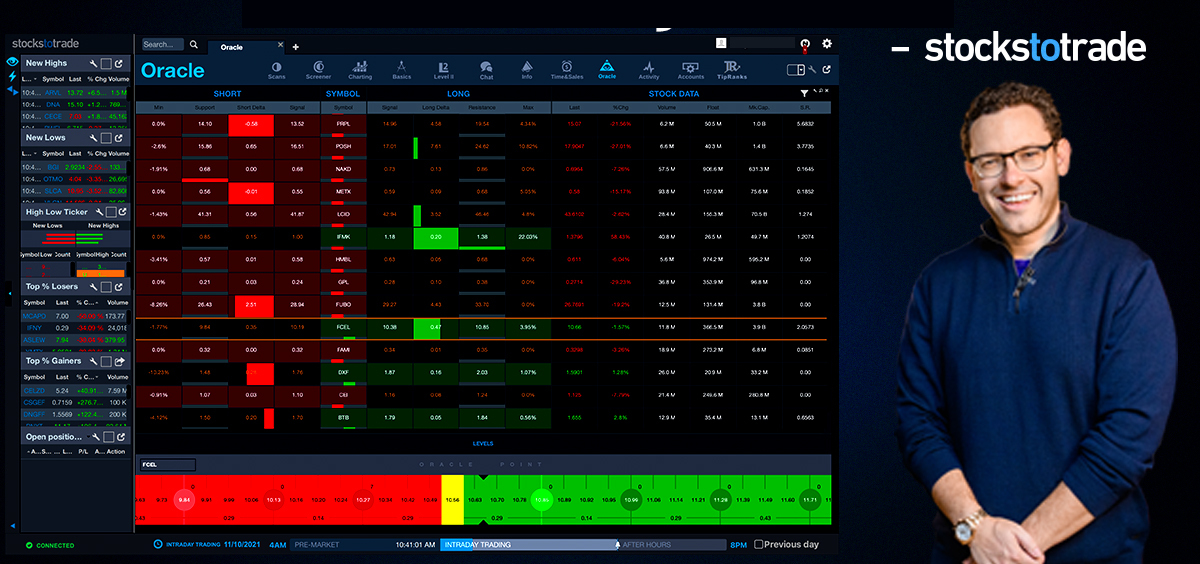Pop out the New Highs panel
Viewport: 1200px width, 564px height.
tap(121, 63)
